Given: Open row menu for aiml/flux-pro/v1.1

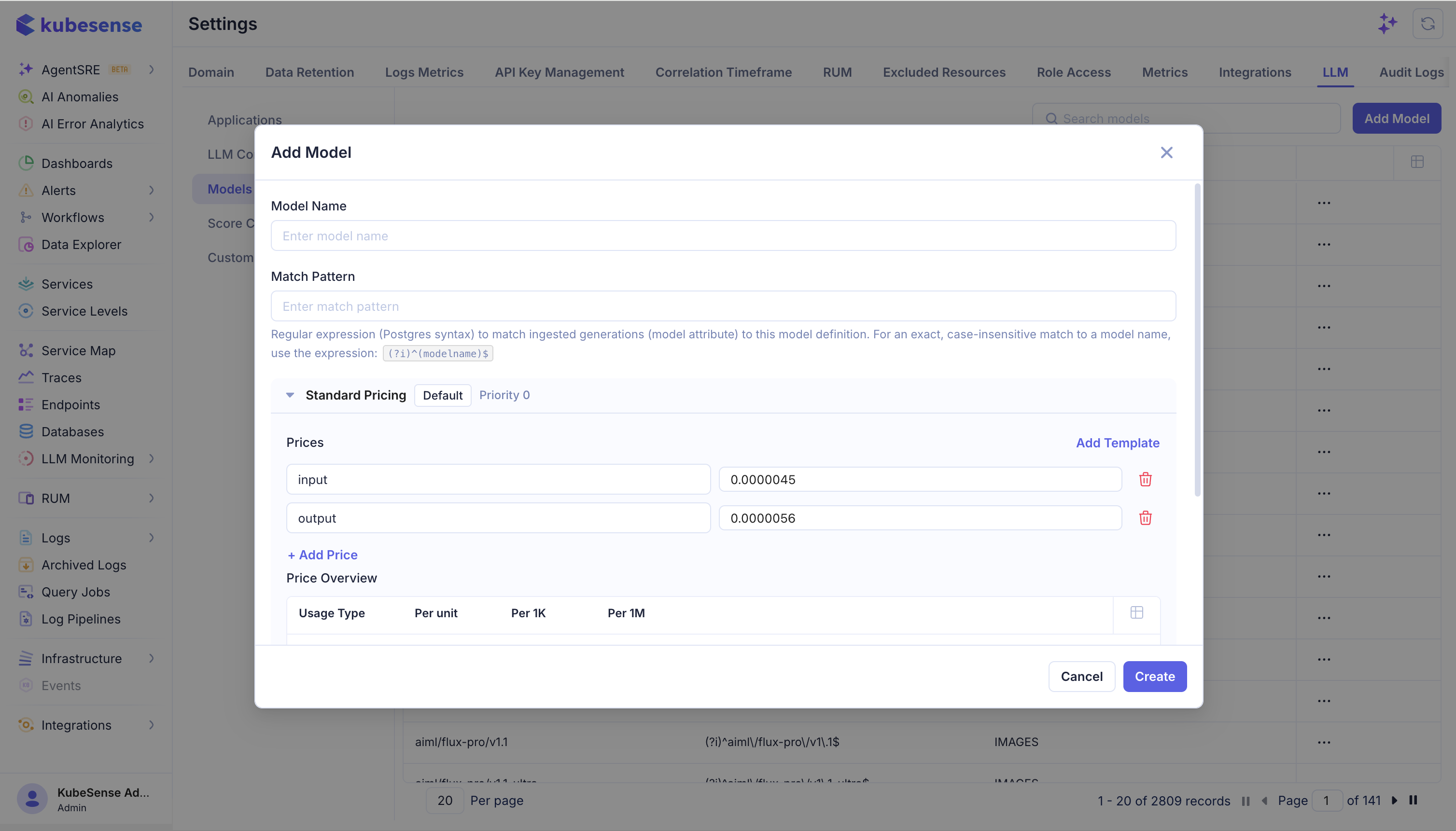Looking at the screenshot, I should coord(1324,742).
